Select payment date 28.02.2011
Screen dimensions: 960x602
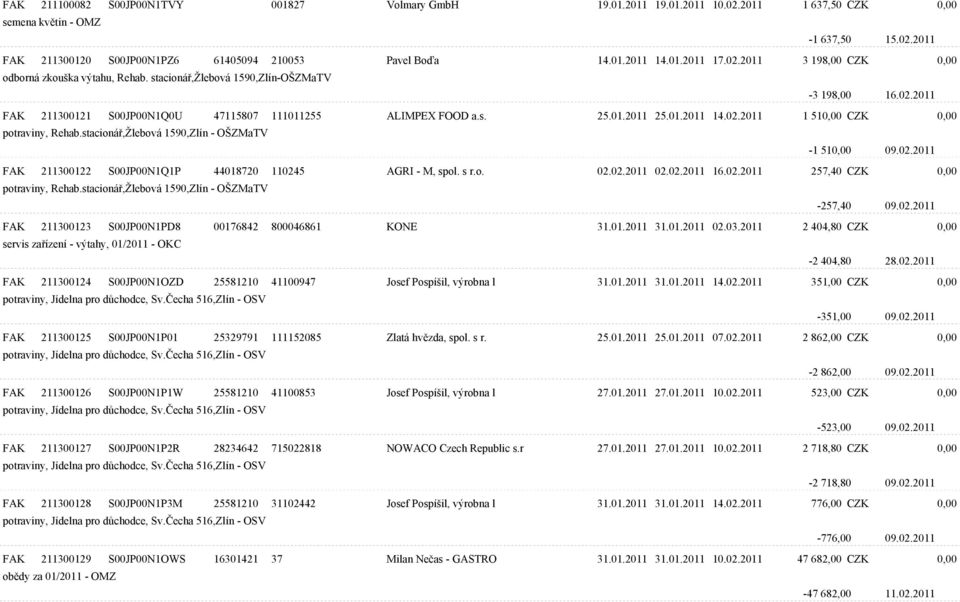(909, 261)
